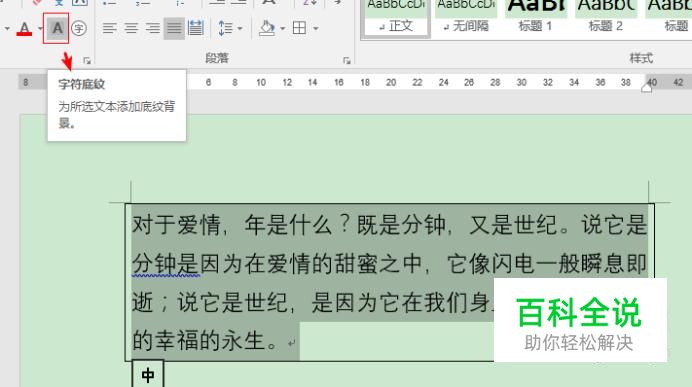Screen dimensions: 692x387
Task: Center the paragraph text
Action: 131,29
